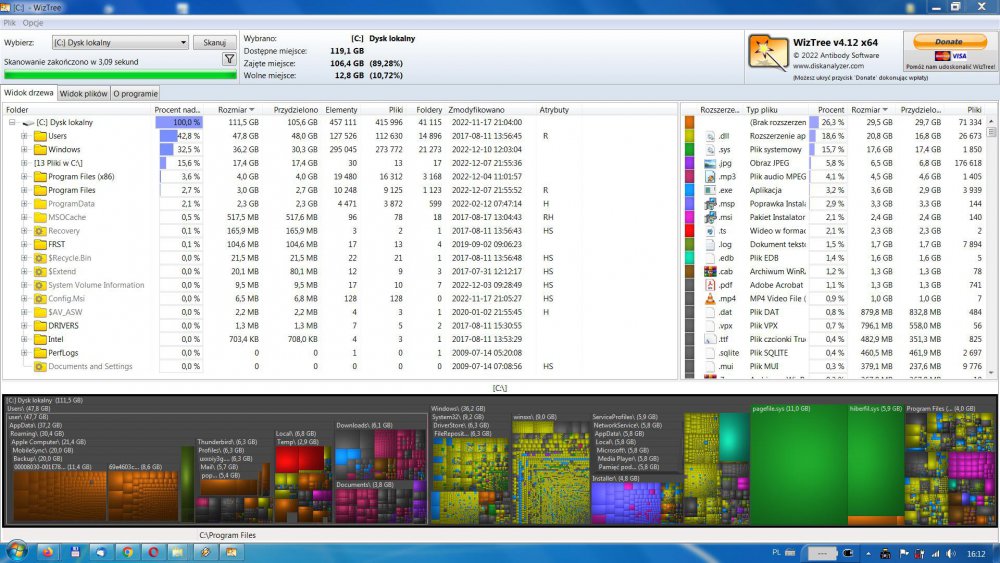Click the filter funnel icon
The width and height of the screenshot is (1000, 563).
coord(228,60)
